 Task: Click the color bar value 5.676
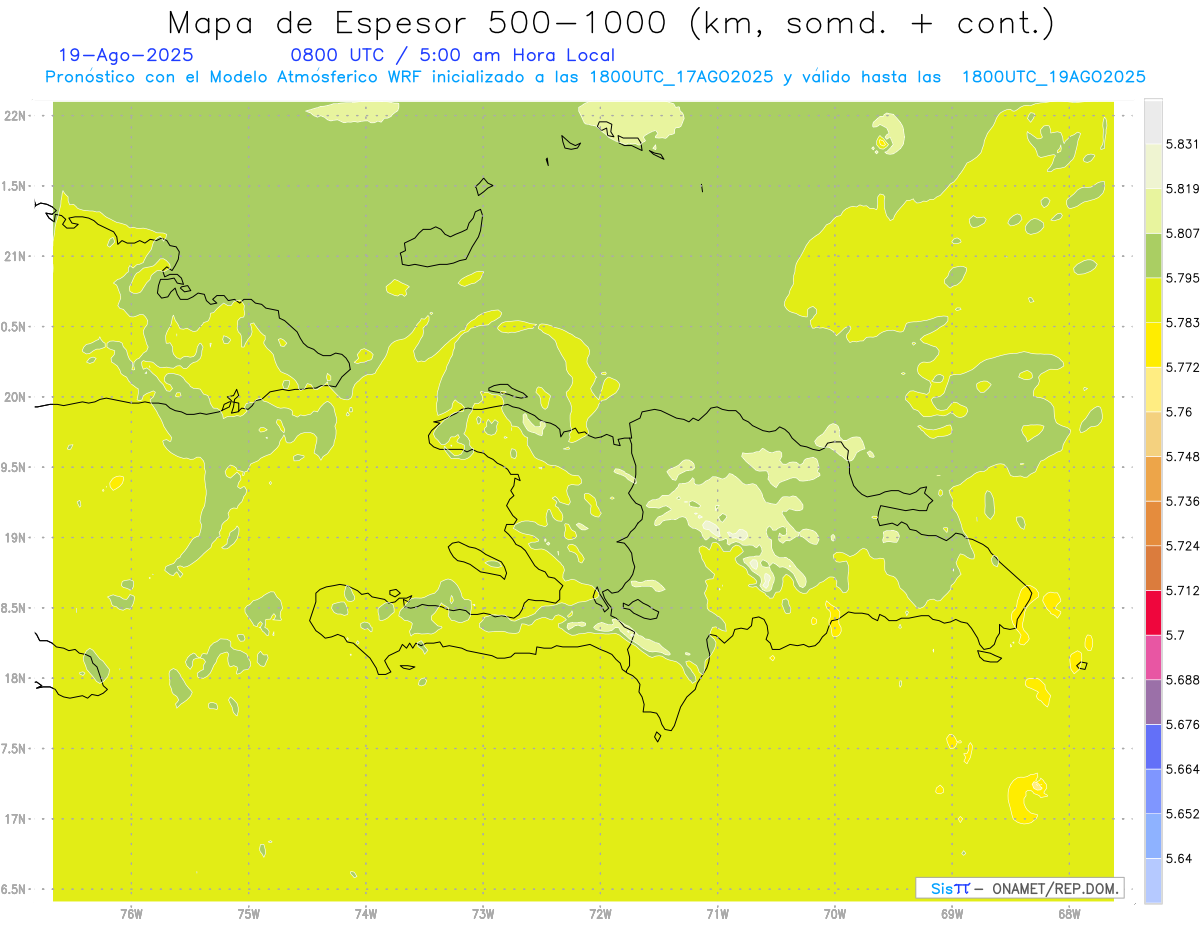[x=1183, y=724]
